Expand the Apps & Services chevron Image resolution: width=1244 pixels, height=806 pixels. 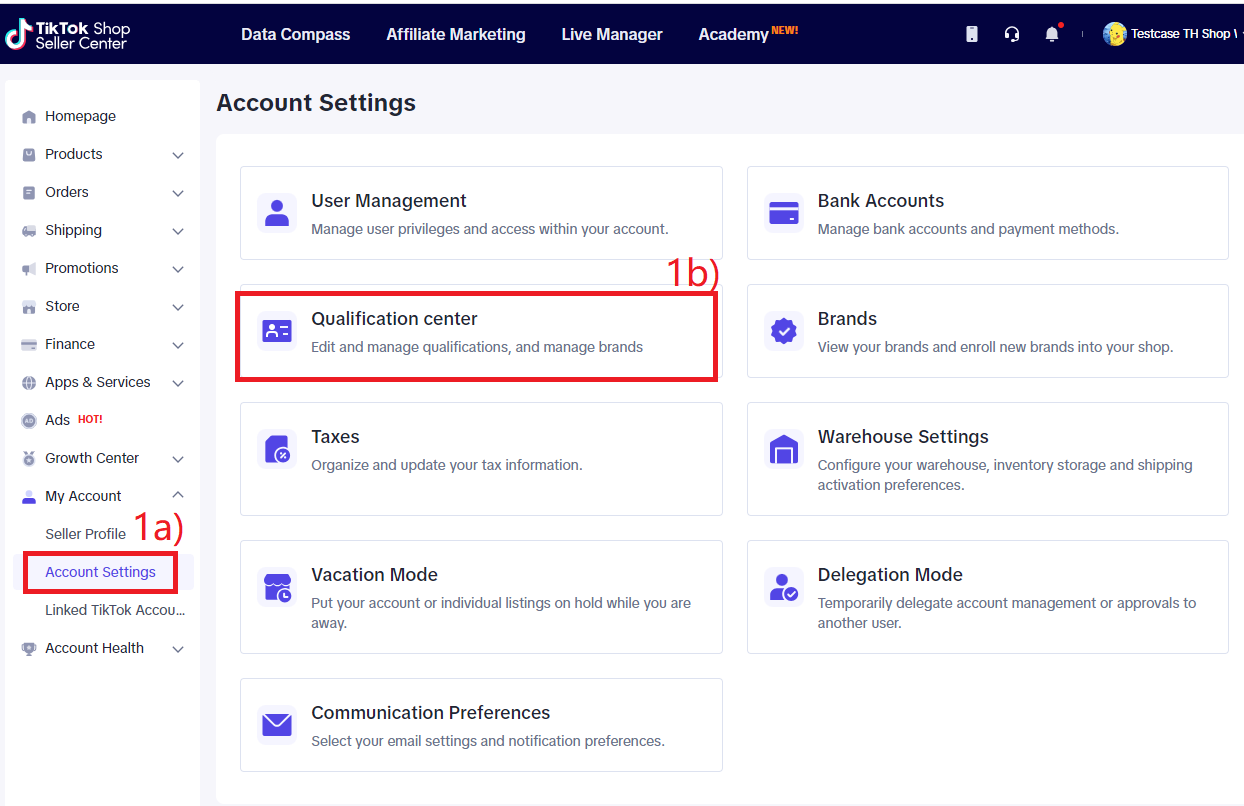(x=178, y=383)
